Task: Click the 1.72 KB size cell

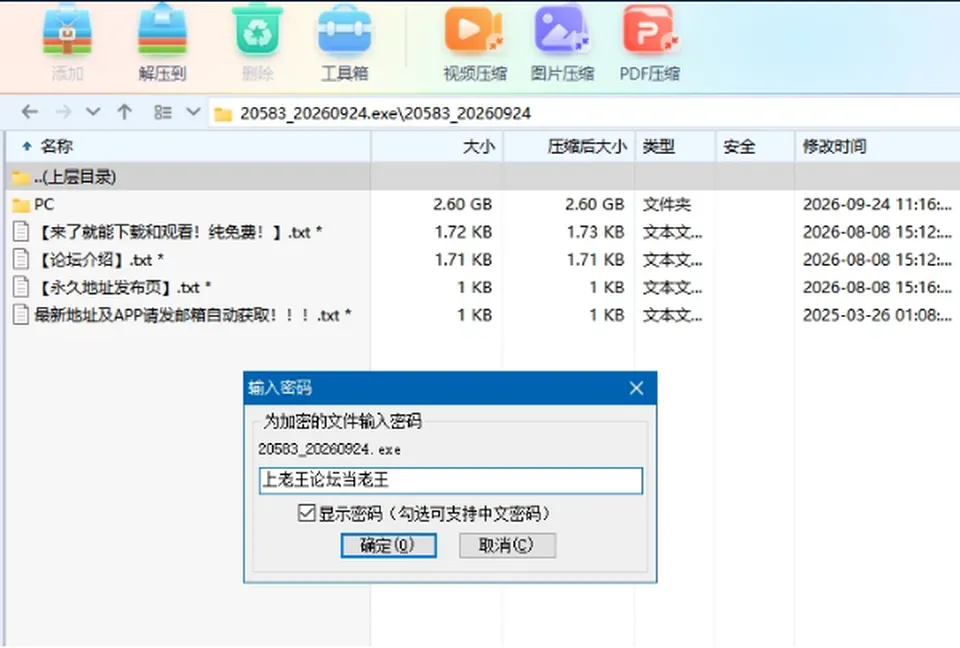Action: point(463,232)
